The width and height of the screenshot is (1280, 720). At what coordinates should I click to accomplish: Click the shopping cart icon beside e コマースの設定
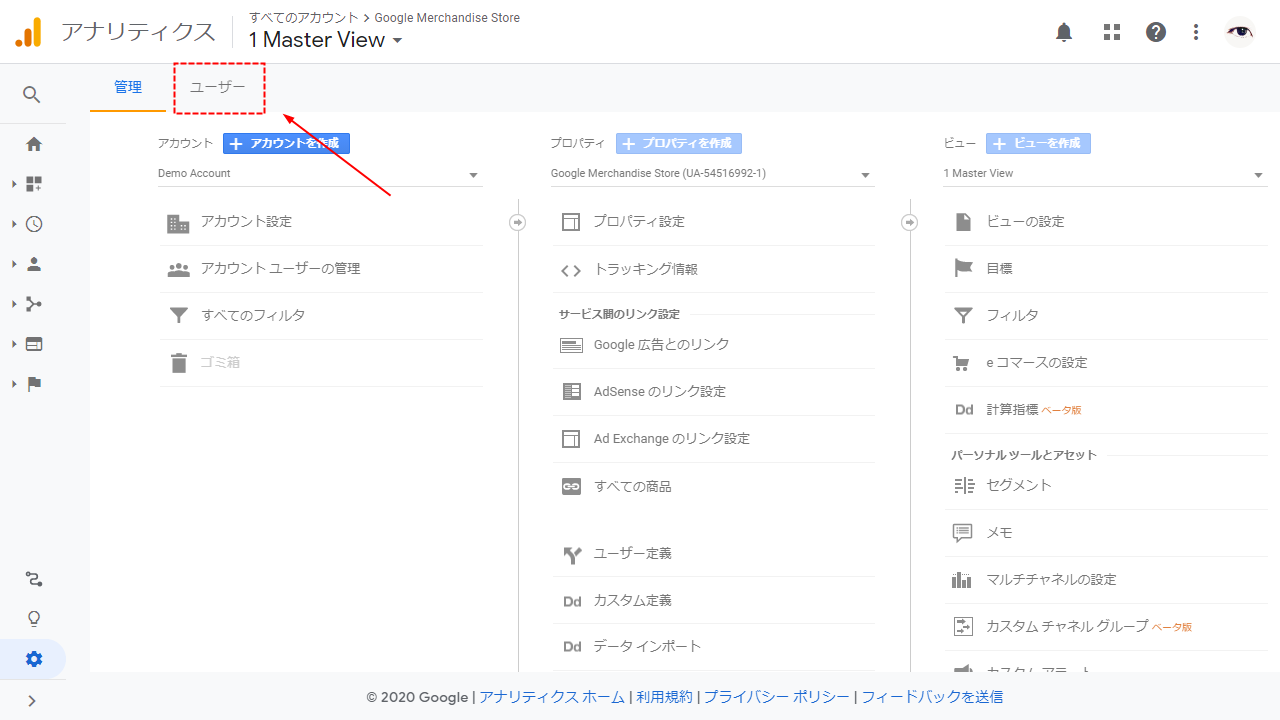pyautogui.click(x=963, y=363)
